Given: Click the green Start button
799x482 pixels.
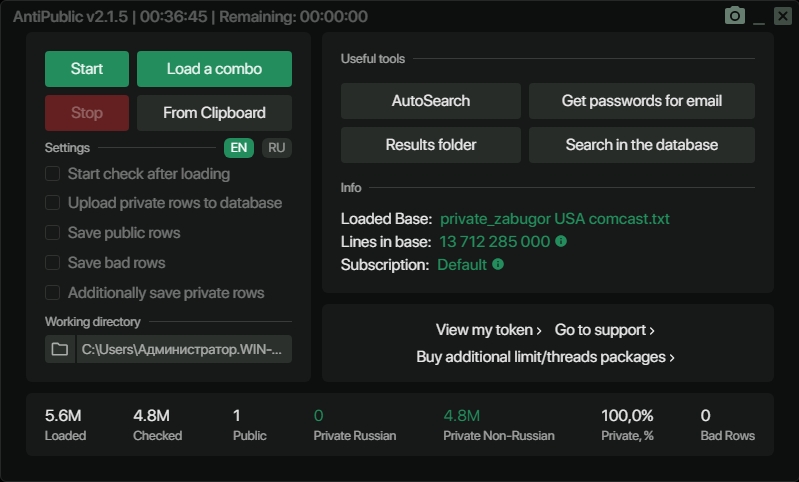Looking at the screenshot, I should tap(87, 69).
